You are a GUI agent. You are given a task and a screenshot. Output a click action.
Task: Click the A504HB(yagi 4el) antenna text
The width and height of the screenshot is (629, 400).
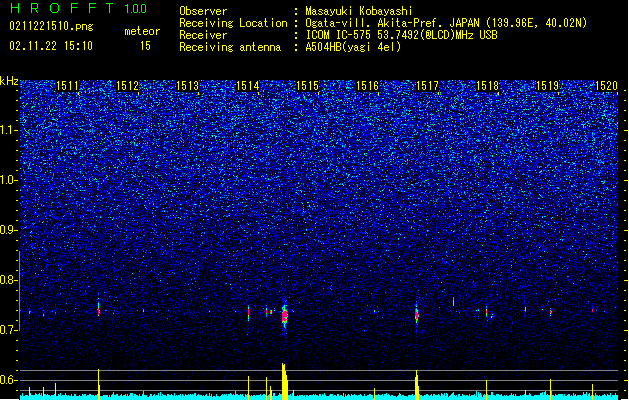(353, 47)
